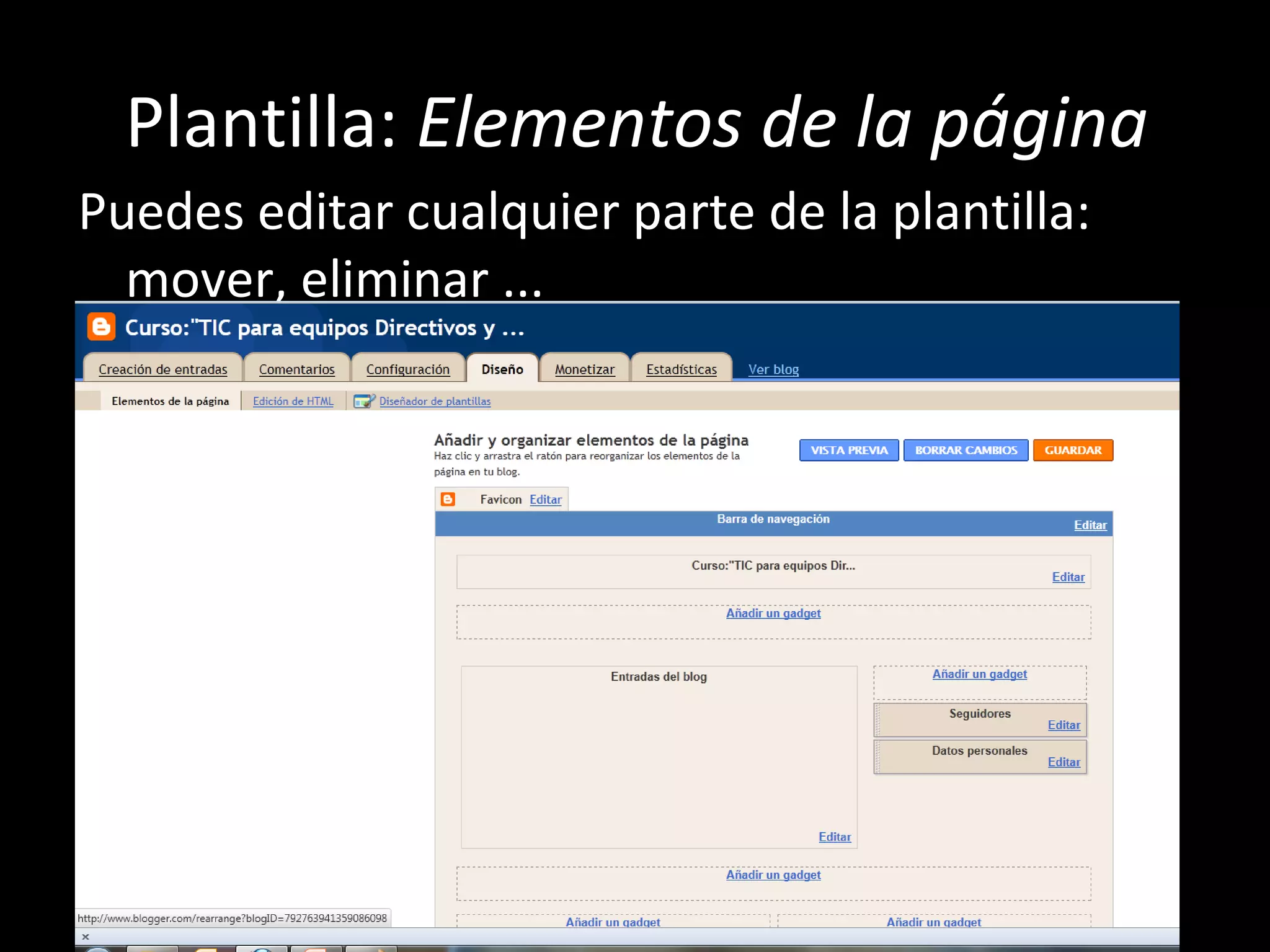Click the orange Blogger logo icon
This screenshot has width=1270, height=952.
tap(101, 327)
